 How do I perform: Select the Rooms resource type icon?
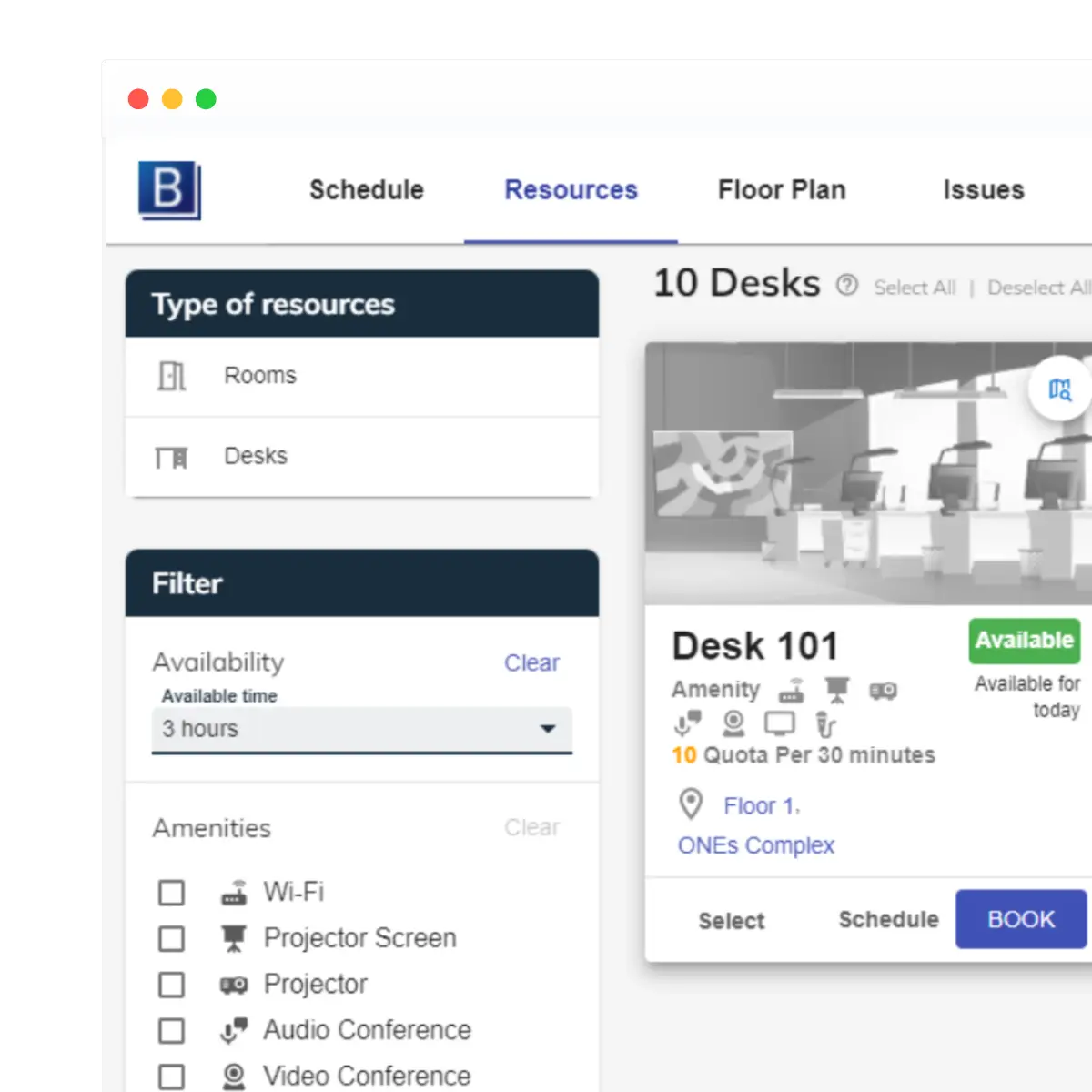173,376
